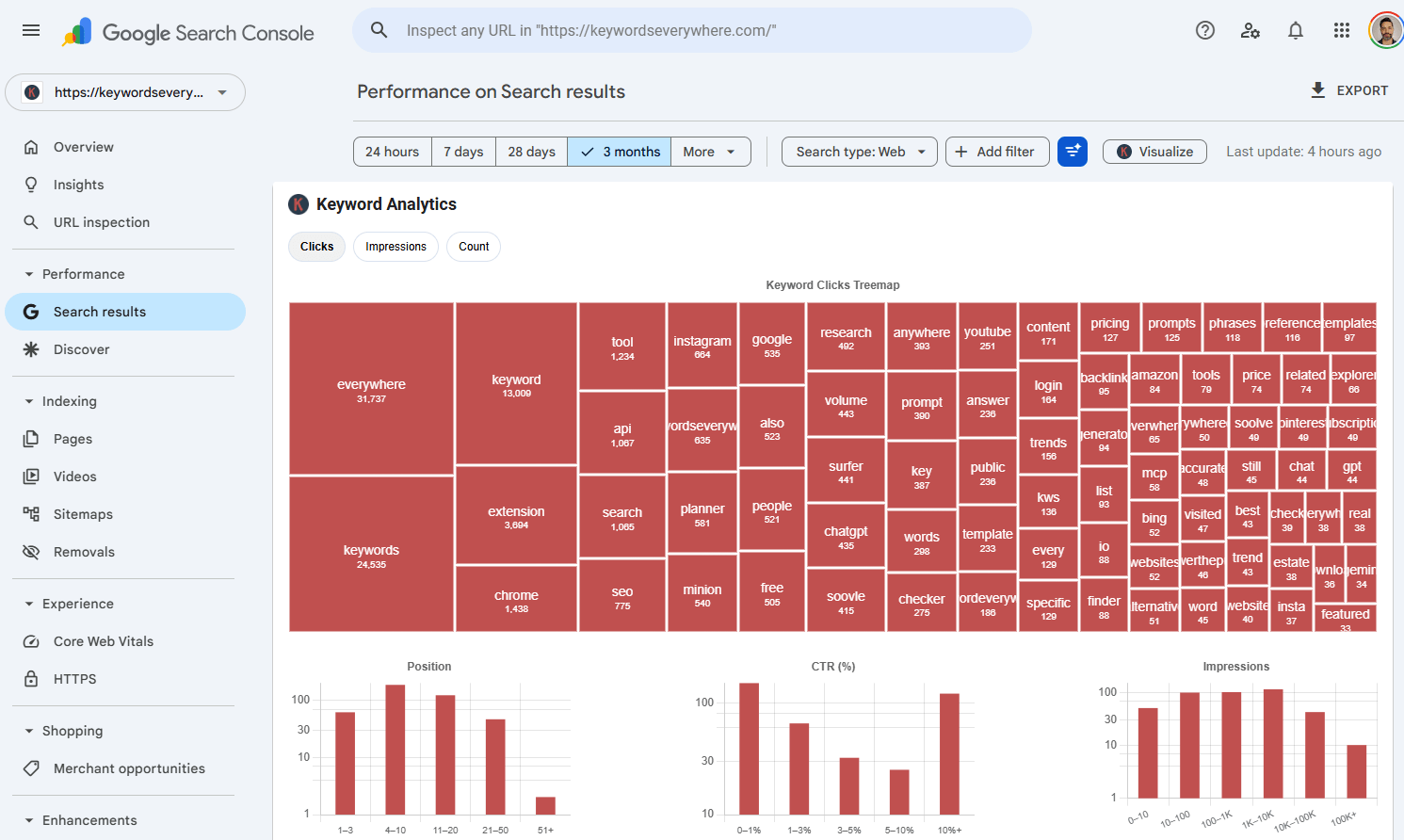This screenshot has width=1404, height=840.
Task: Open the account profile avatar
Action: click(x=1385, y=30)
